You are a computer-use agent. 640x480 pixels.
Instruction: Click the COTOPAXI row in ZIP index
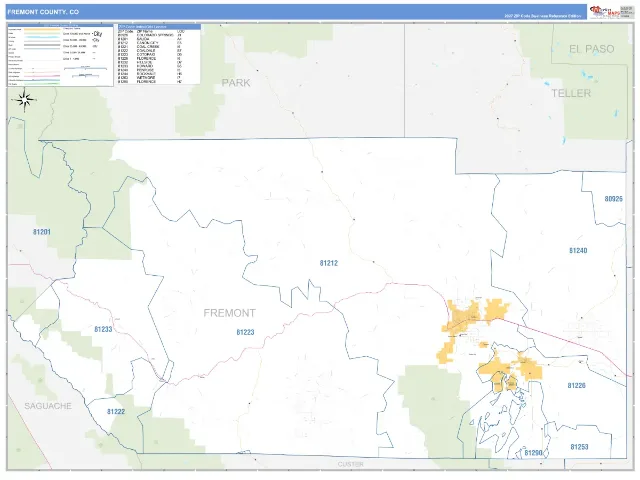coord(149,54)
